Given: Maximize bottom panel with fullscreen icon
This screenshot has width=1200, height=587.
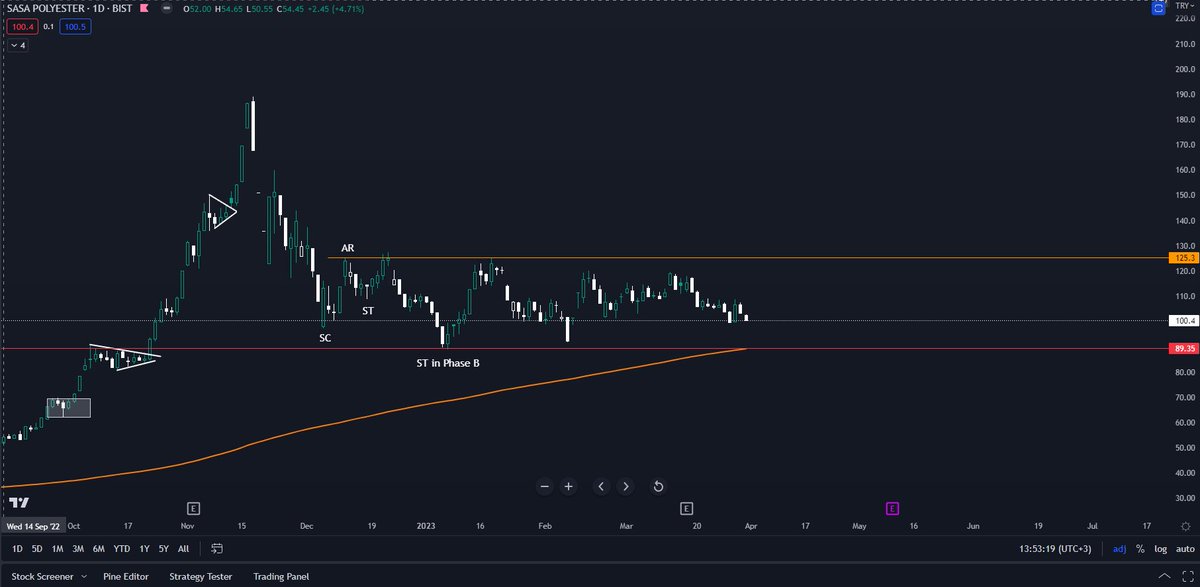Looking at the screenshot, I should coord(1186,577).
